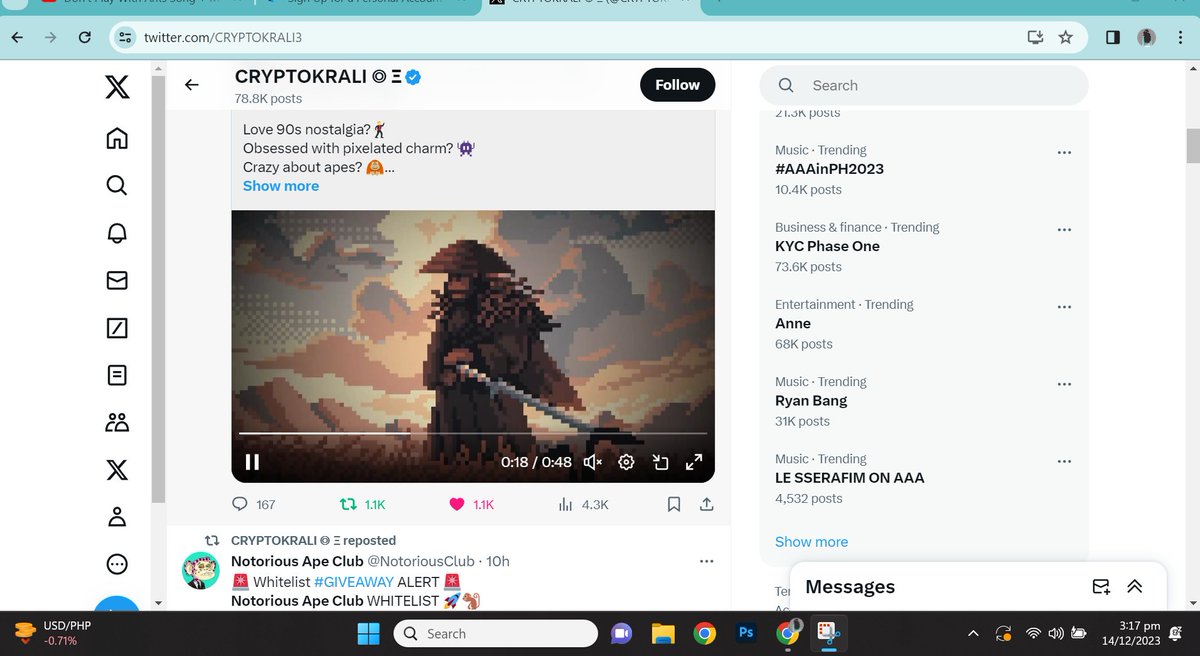Viewport: 1200px width, 656px height.
Task: View post analytics 4.3K
Action: pyautogui.click(x=582, y=505)
